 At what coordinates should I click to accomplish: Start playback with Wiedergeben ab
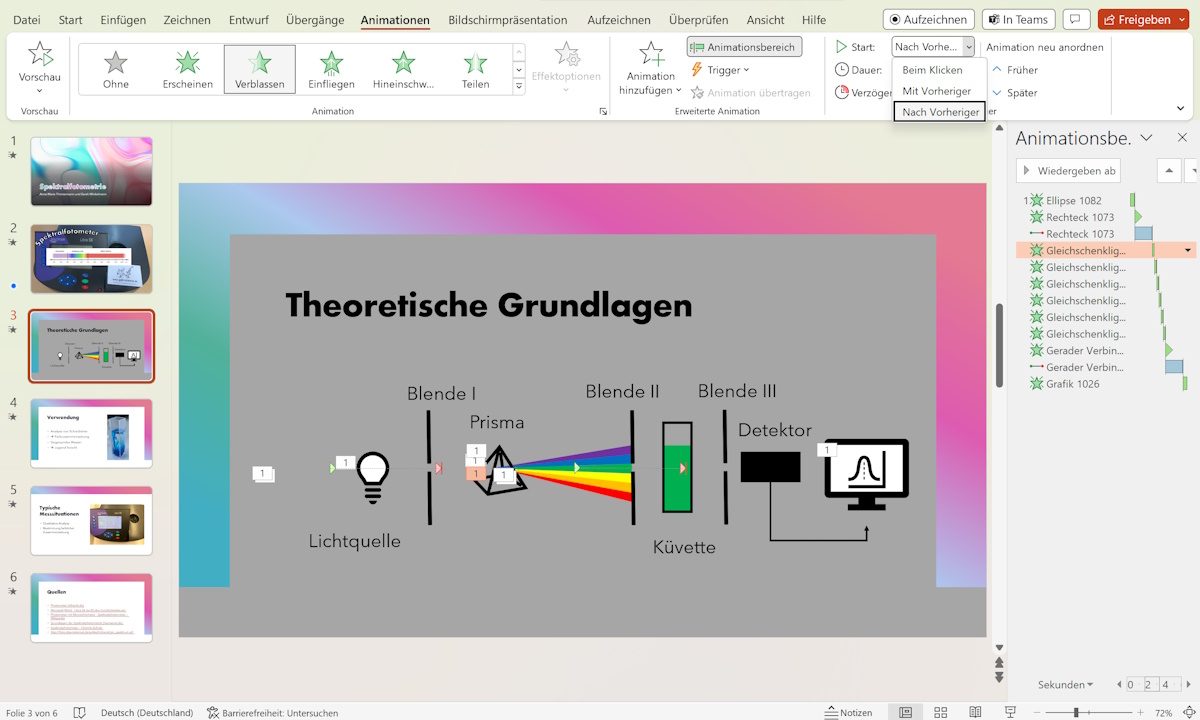[1068, 170]
